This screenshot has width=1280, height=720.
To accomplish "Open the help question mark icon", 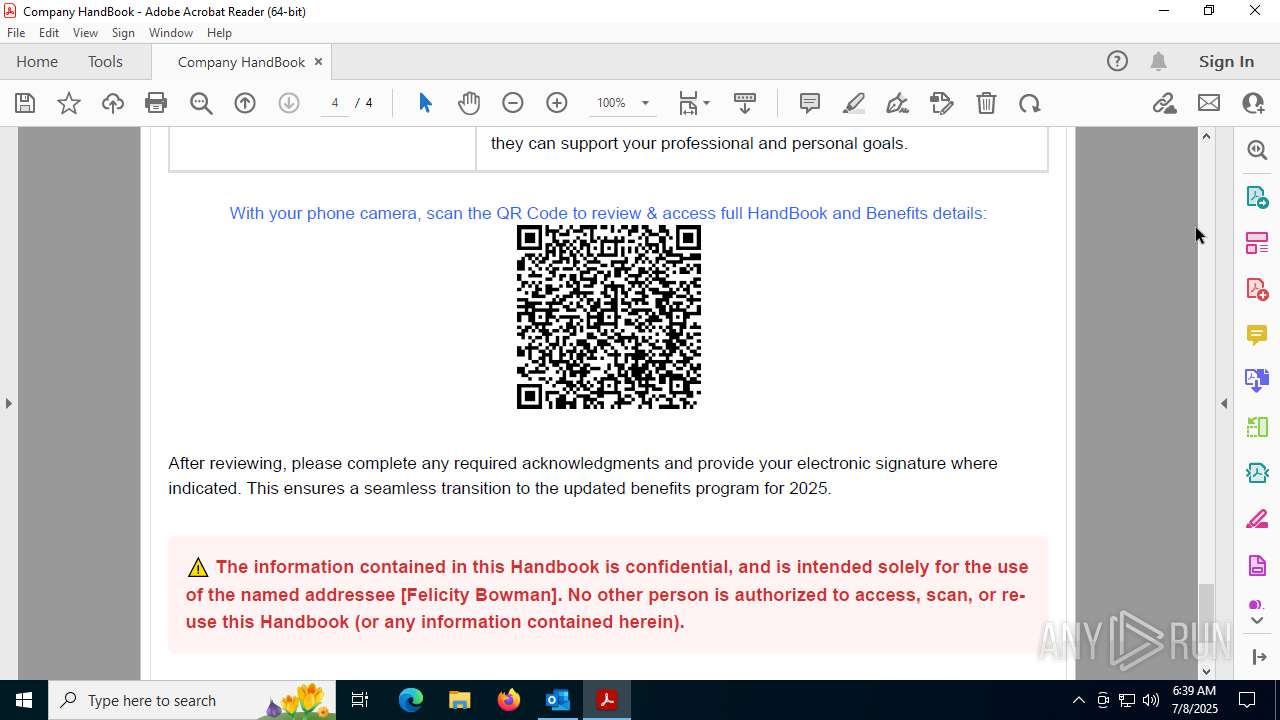I will point(1117,61).
